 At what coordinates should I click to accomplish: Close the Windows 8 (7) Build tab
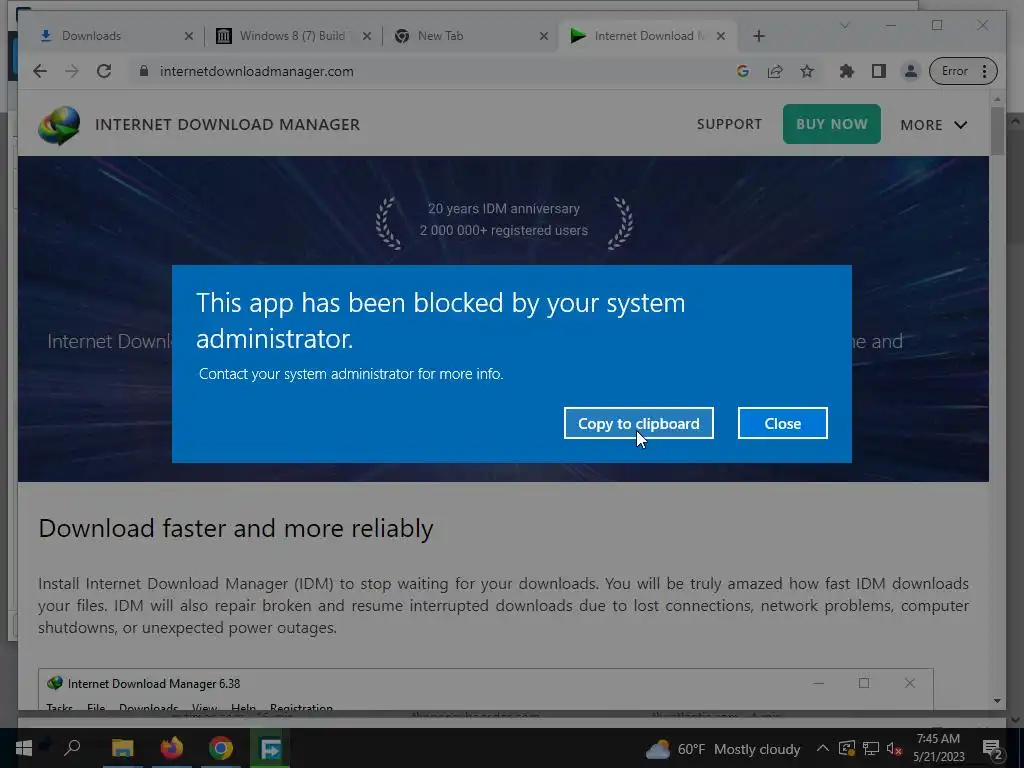[367, 36]
